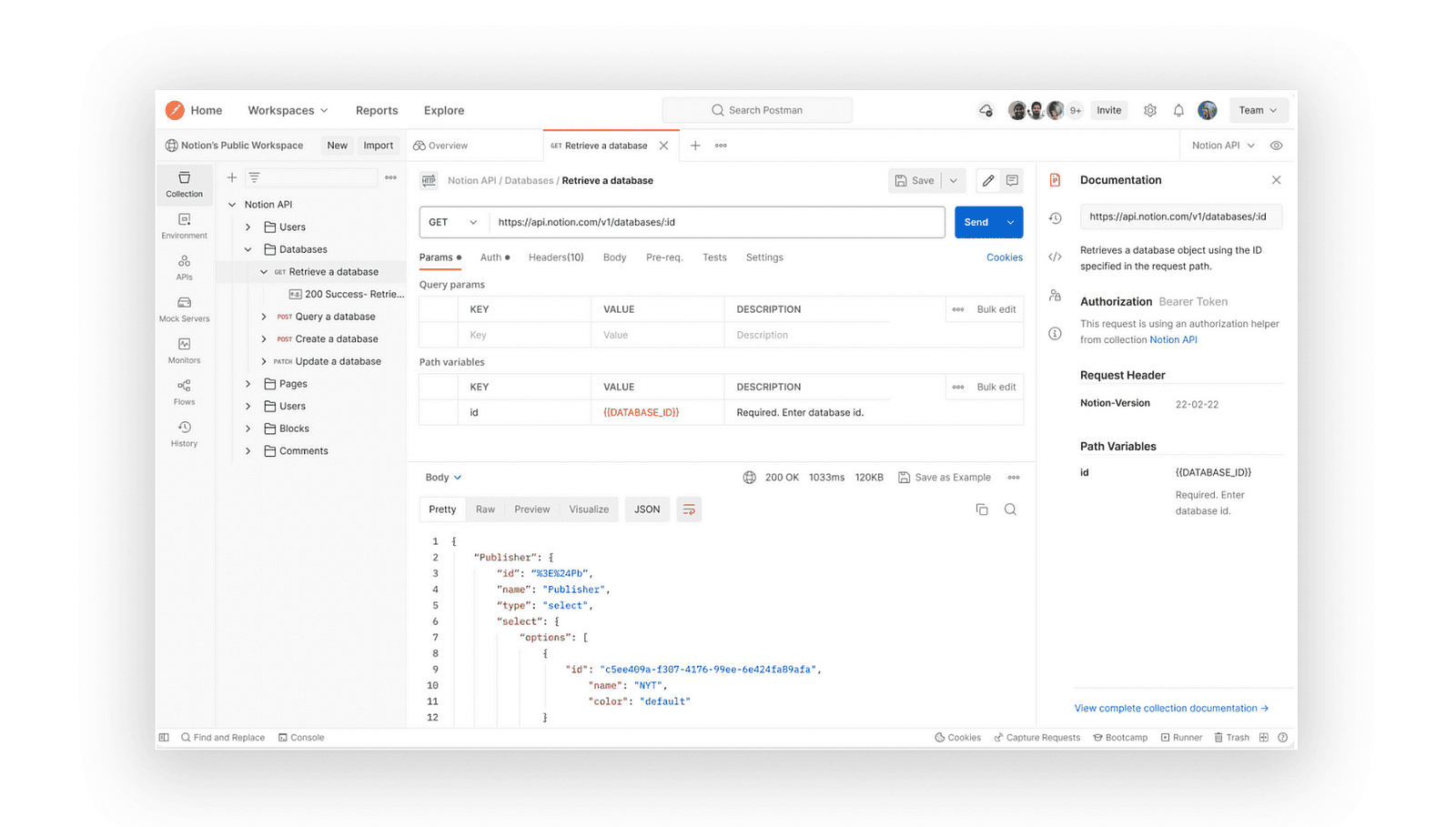Screen dimensions: 1456x827
Task: Copy the response body
Action: click(x=981, y=509)
